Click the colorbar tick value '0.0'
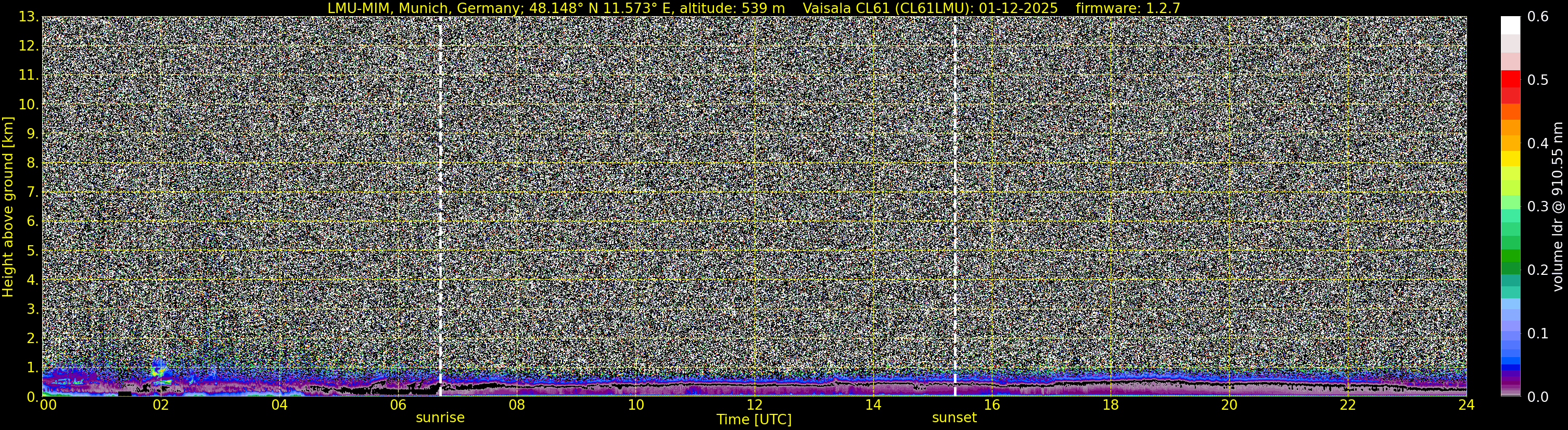 tap(1538, 397)
